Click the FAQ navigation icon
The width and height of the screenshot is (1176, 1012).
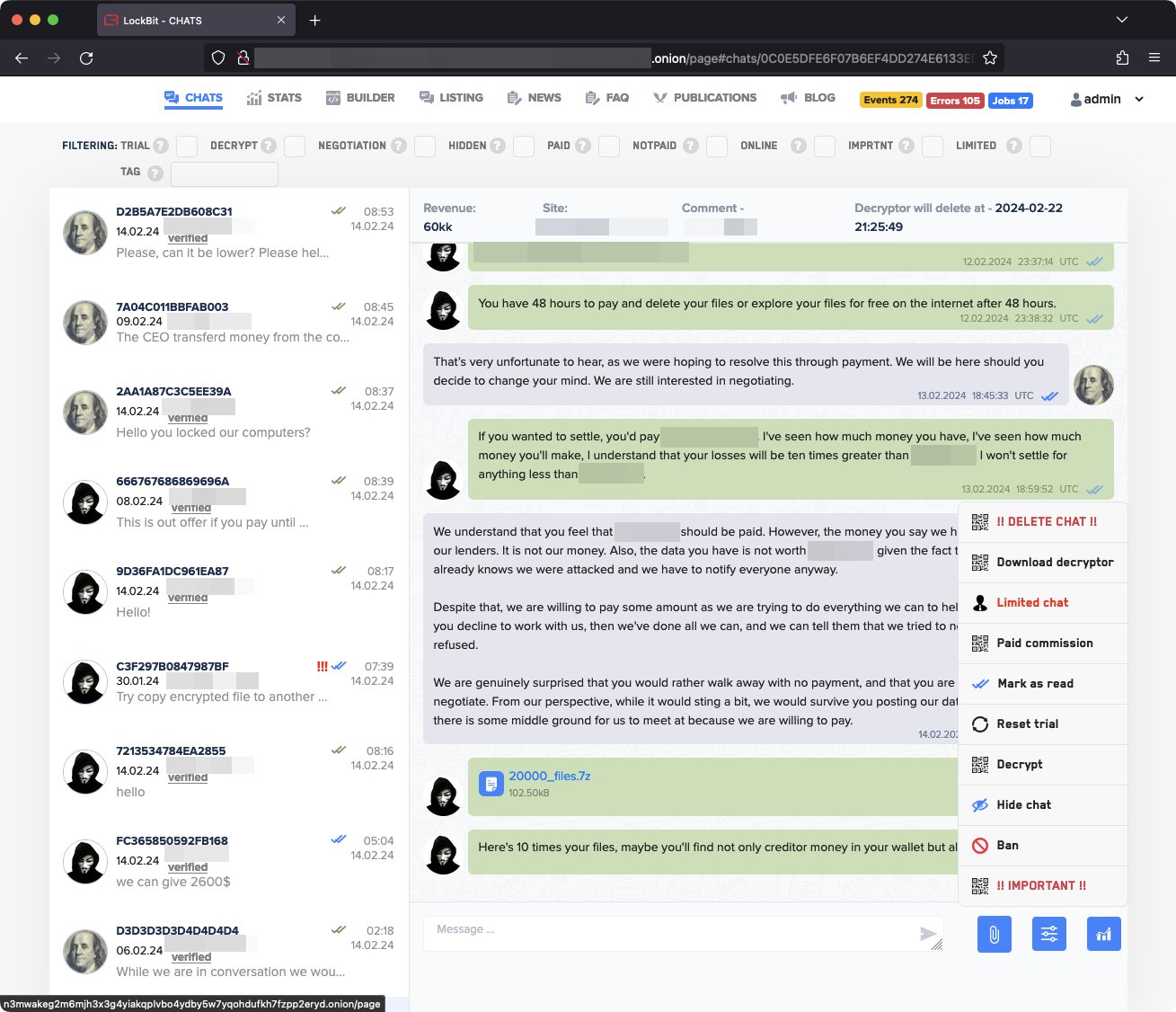tap(592, 98)
